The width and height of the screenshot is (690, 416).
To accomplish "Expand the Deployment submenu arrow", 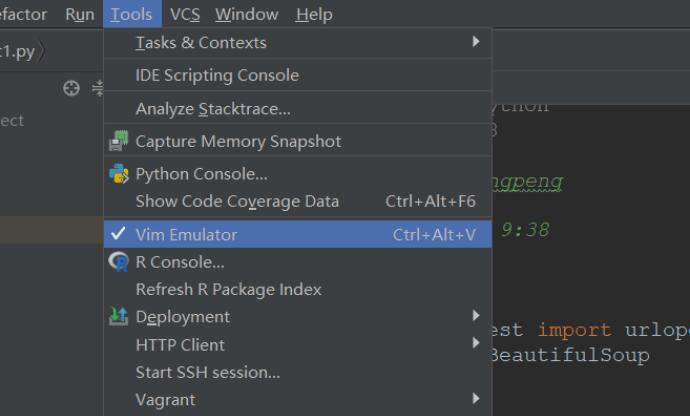I will [x=476, y=316].
